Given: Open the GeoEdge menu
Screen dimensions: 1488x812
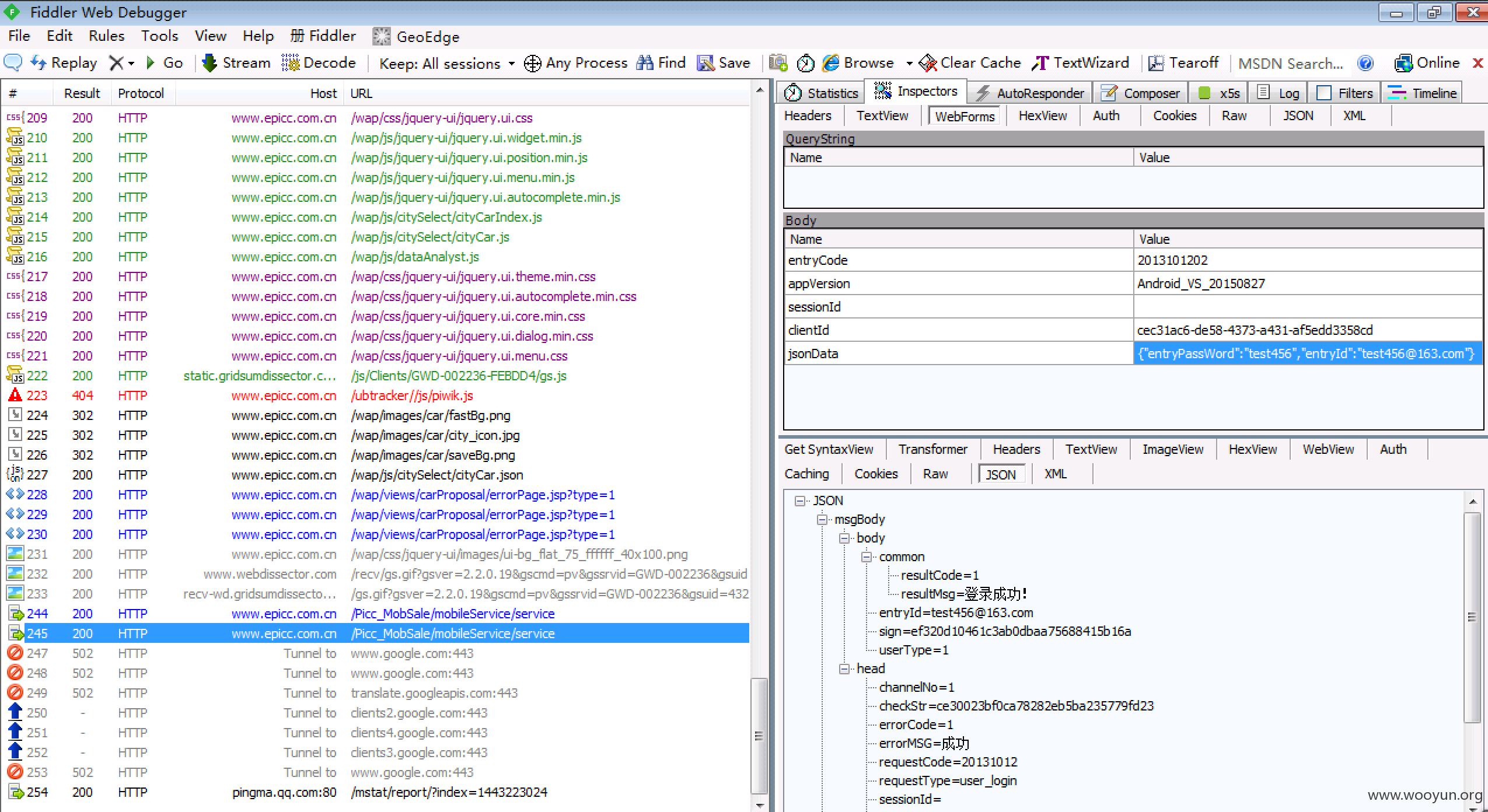Looking at the screenshot, I should pos(417,37).
